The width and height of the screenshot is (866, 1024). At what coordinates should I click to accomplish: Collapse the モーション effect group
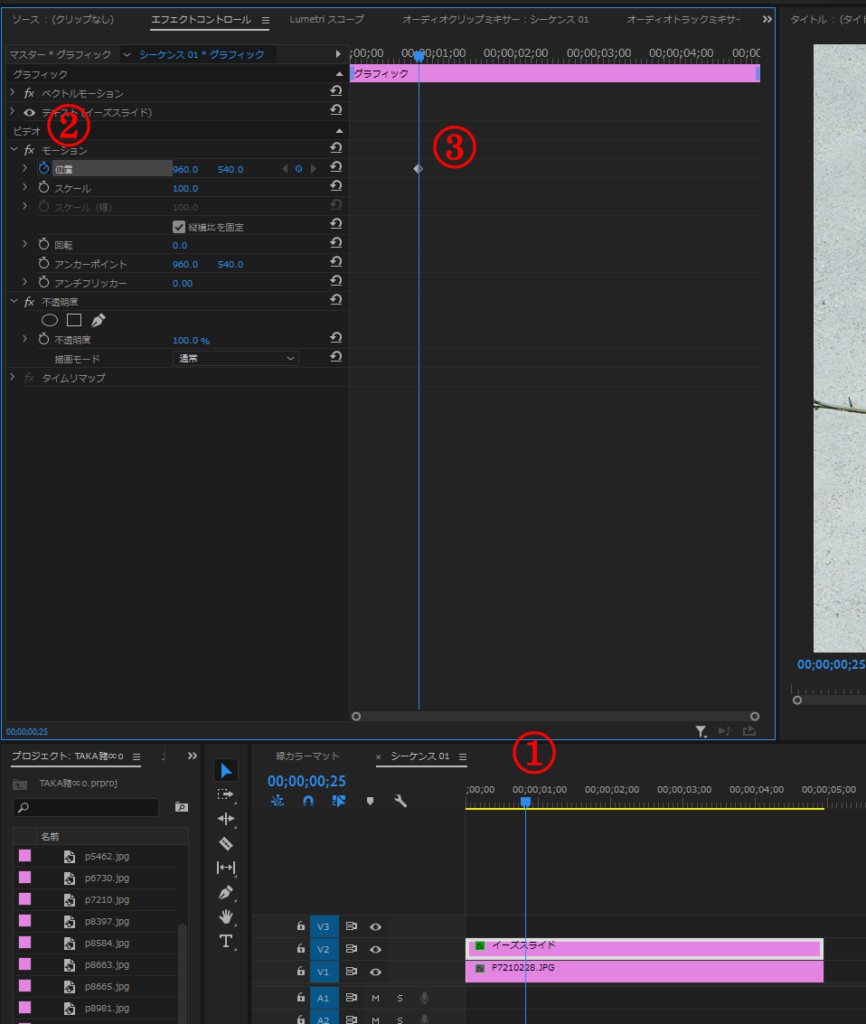pos(13,150)
